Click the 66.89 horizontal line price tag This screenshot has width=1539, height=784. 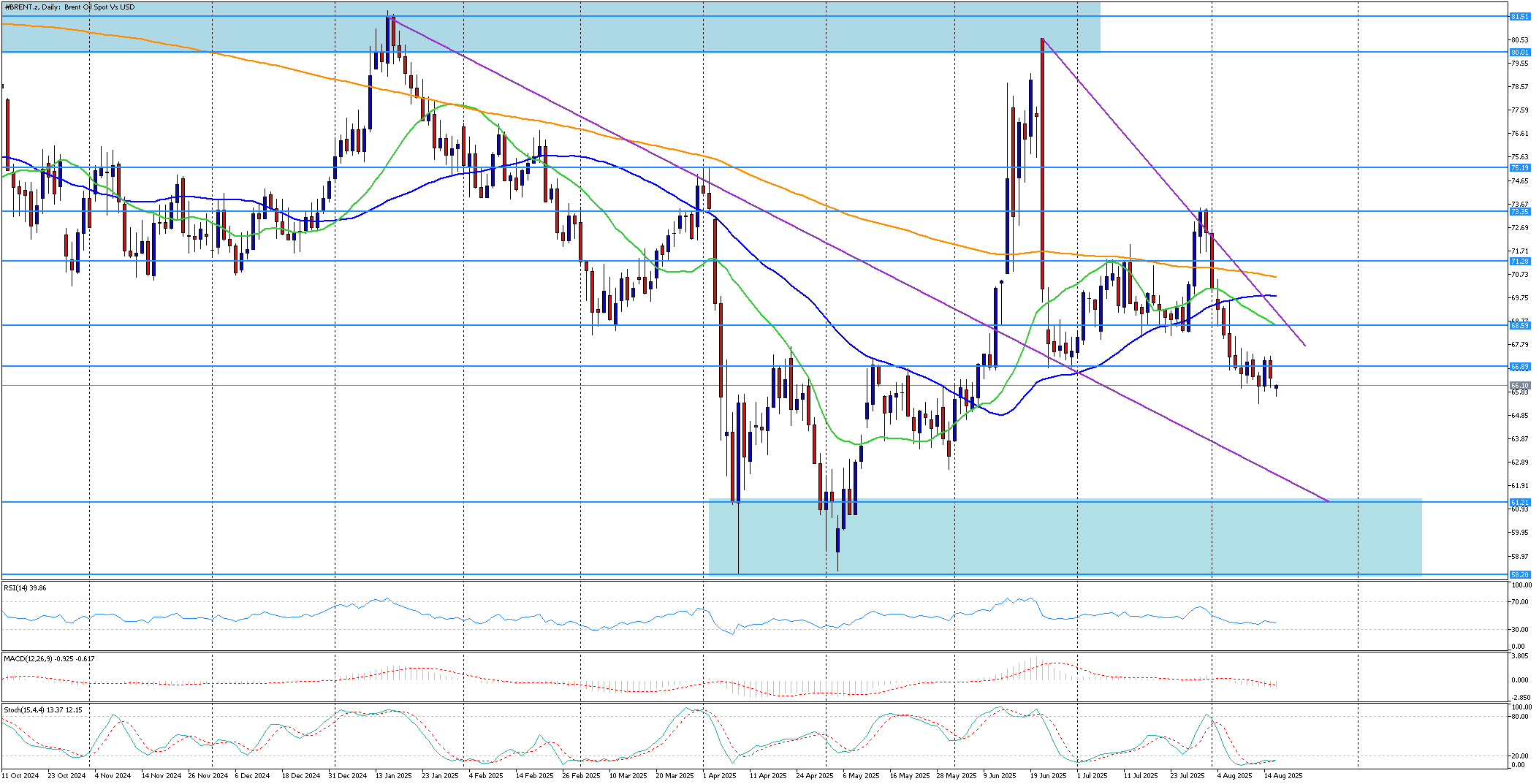[1519, 366]
